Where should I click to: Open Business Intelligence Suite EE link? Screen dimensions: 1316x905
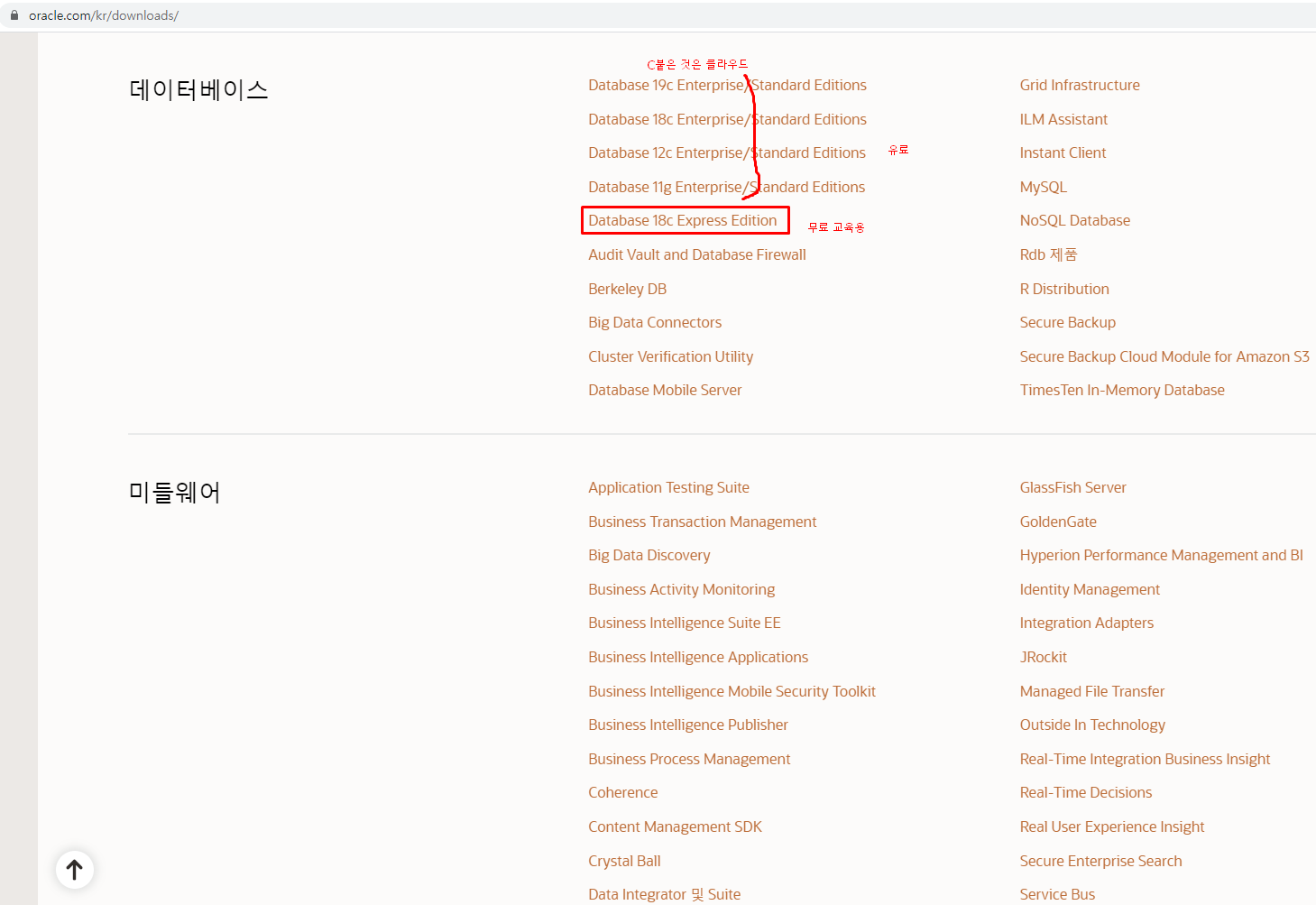[x=685, y=623]
